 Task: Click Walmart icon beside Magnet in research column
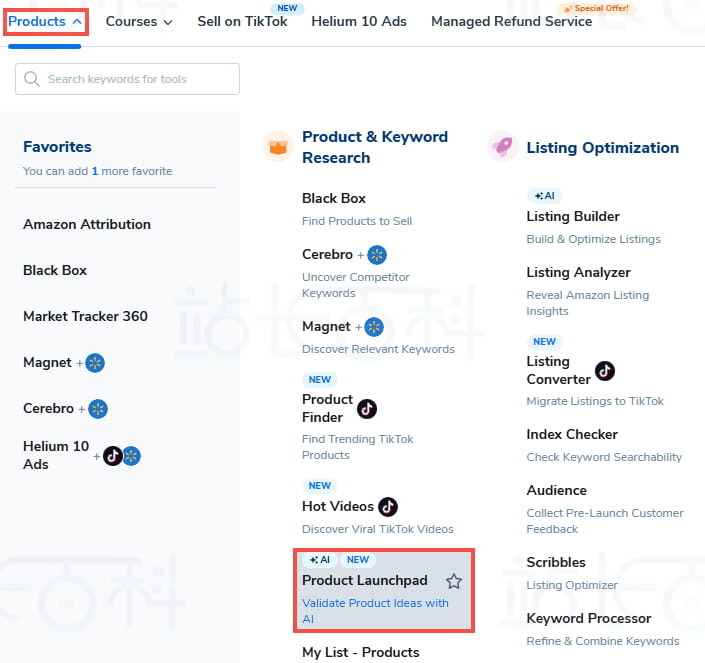[374, 327]
